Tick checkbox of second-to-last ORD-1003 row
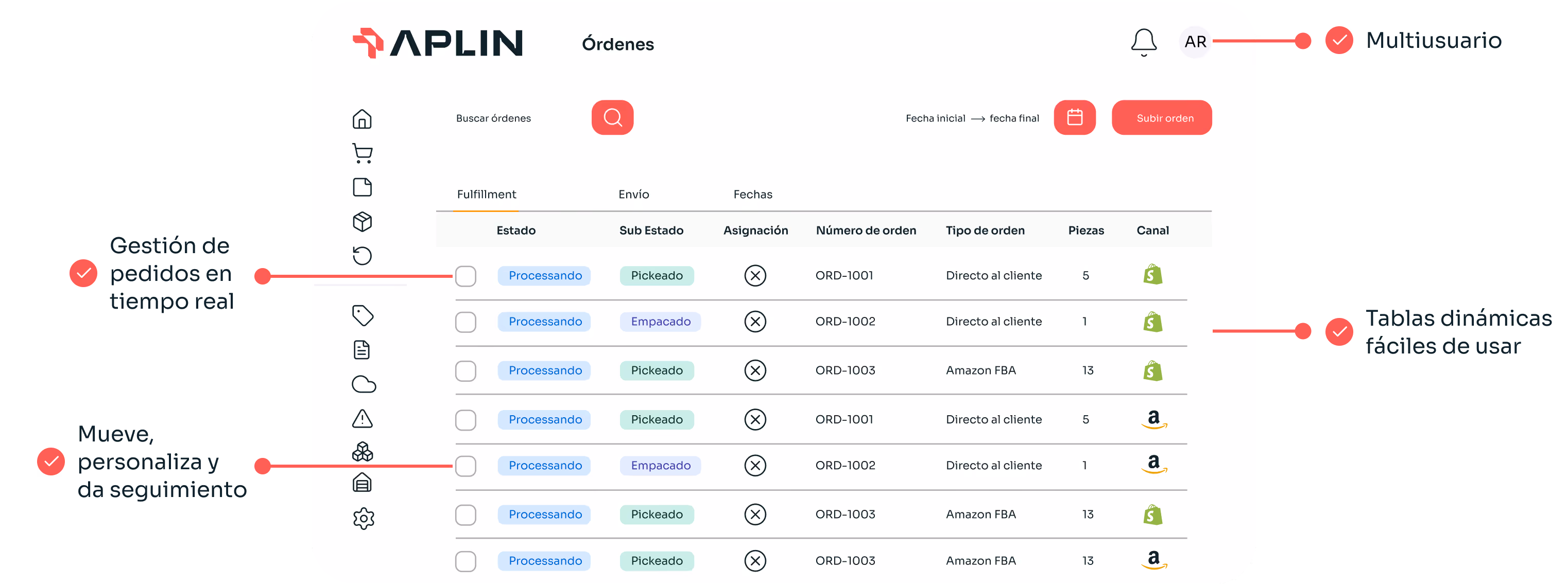Viewport: 1568px width, 585px height. (x=465, y=515)
